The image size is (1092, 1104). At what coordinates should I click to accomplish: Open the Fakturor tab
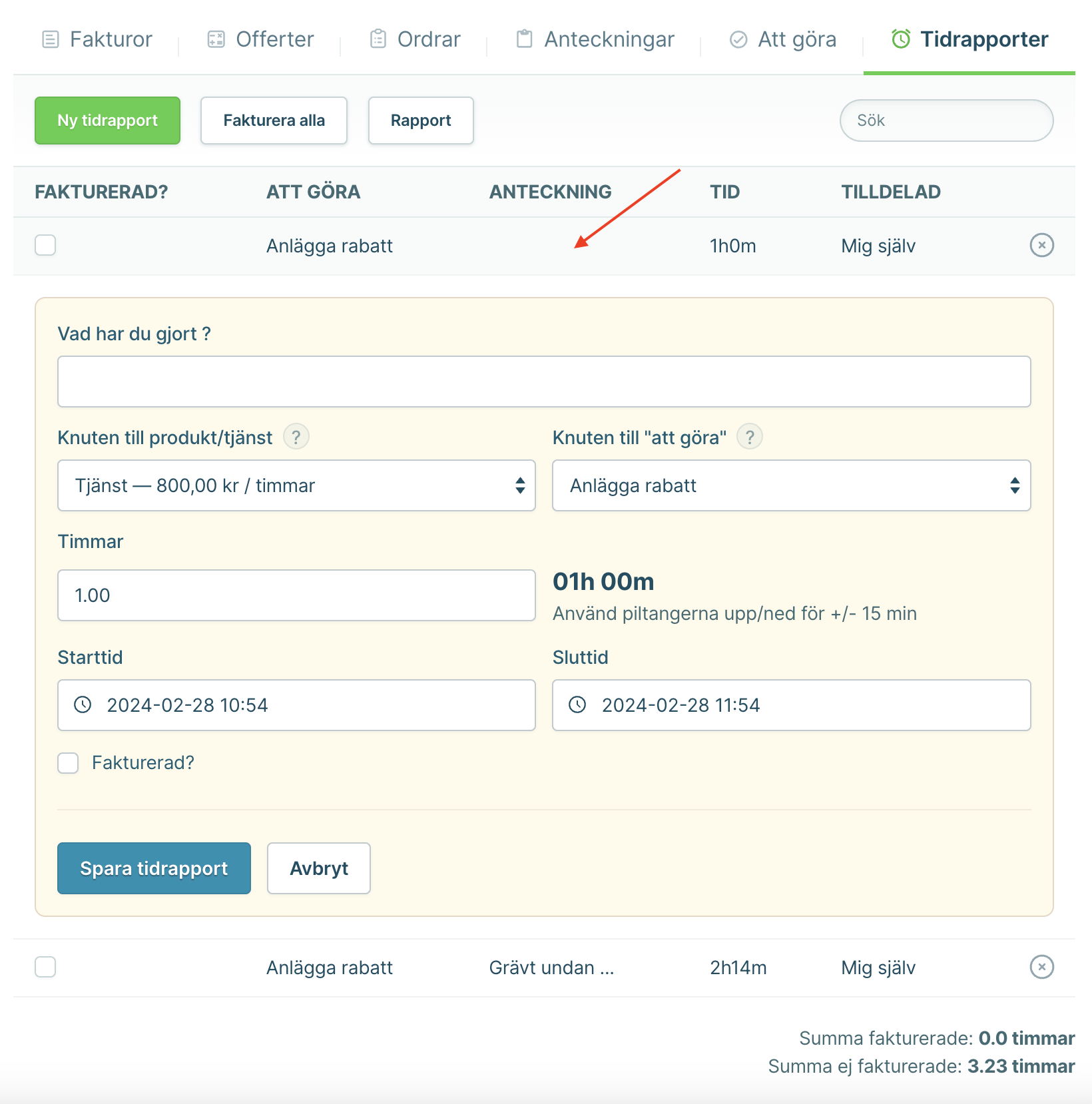coord(97,39)
